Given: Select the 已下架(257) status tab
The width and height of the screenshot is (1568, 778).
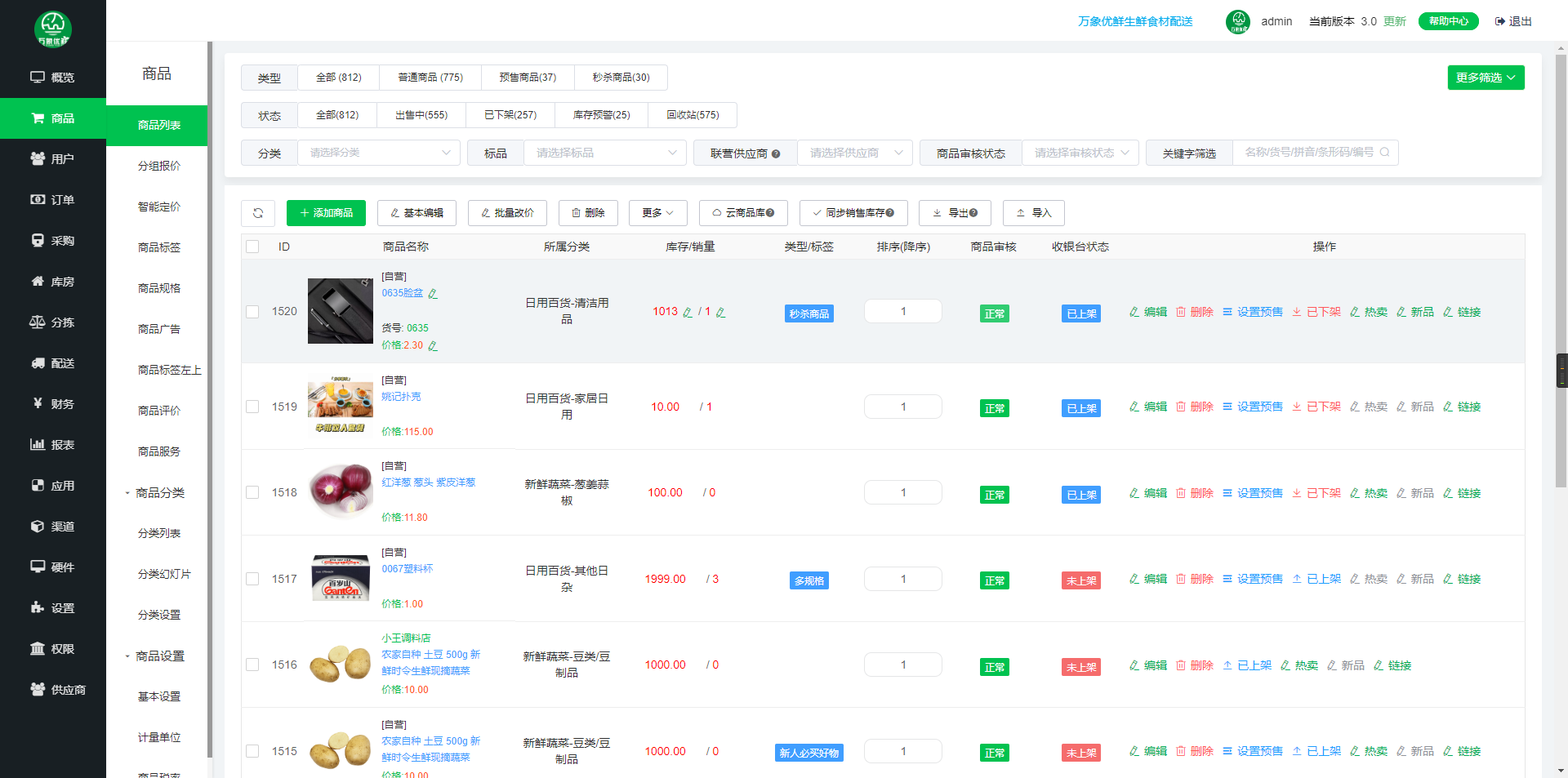Looking at the screenshot, I should pos(510,115).
